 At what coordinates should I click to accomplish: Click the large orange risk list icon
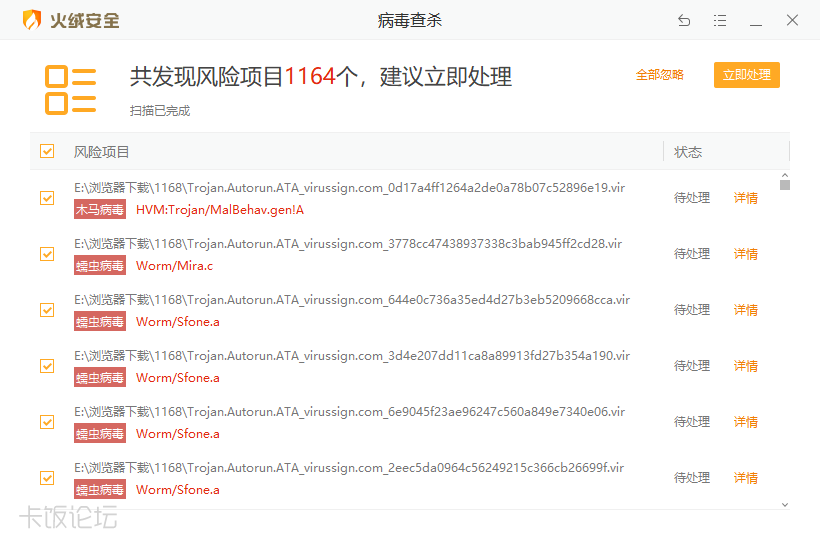pos(70,89)
